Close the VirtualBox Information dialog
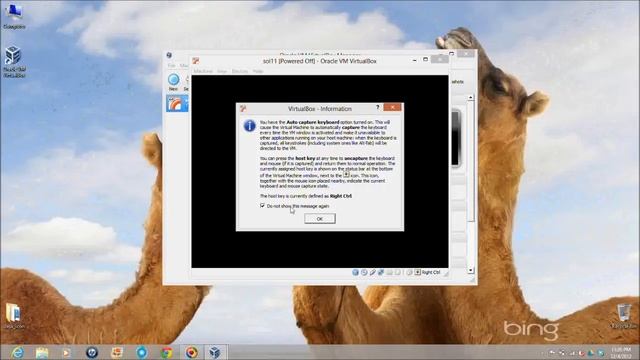 pyautogui.click(x=392, y=107)
